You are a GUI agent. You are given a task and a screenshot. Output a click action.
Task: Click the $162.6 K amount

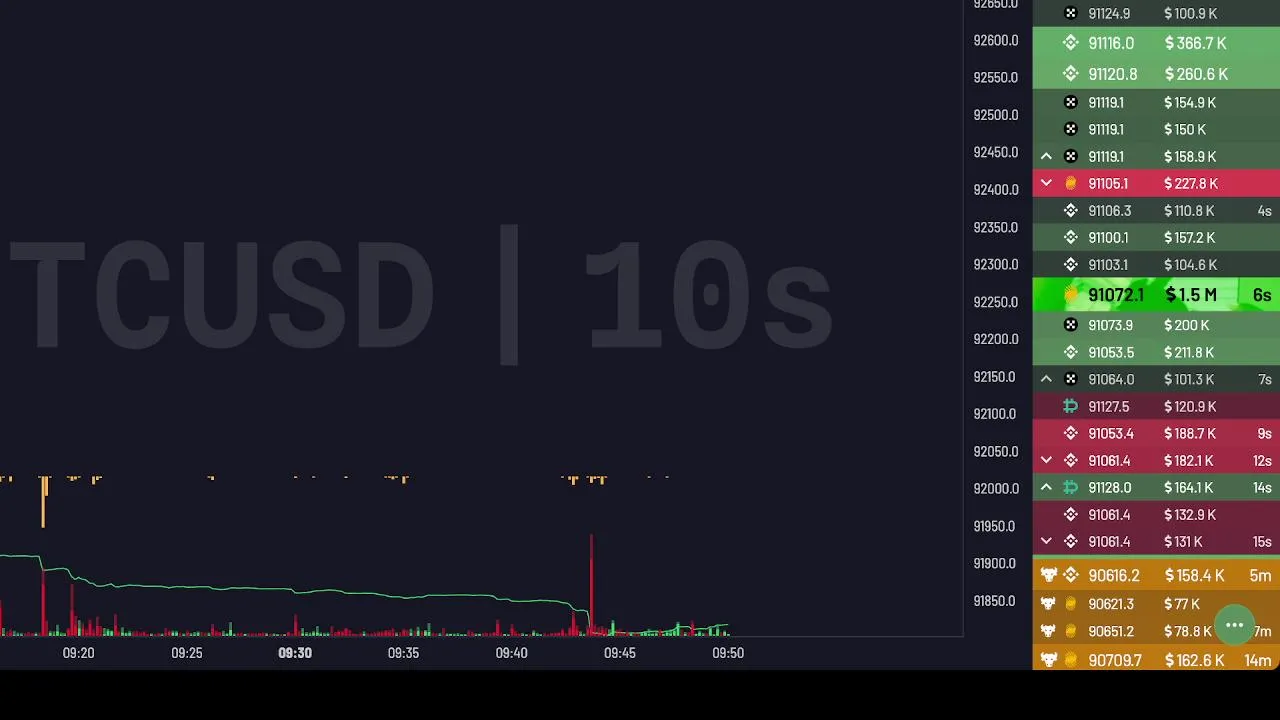(x=1195, y=660)
